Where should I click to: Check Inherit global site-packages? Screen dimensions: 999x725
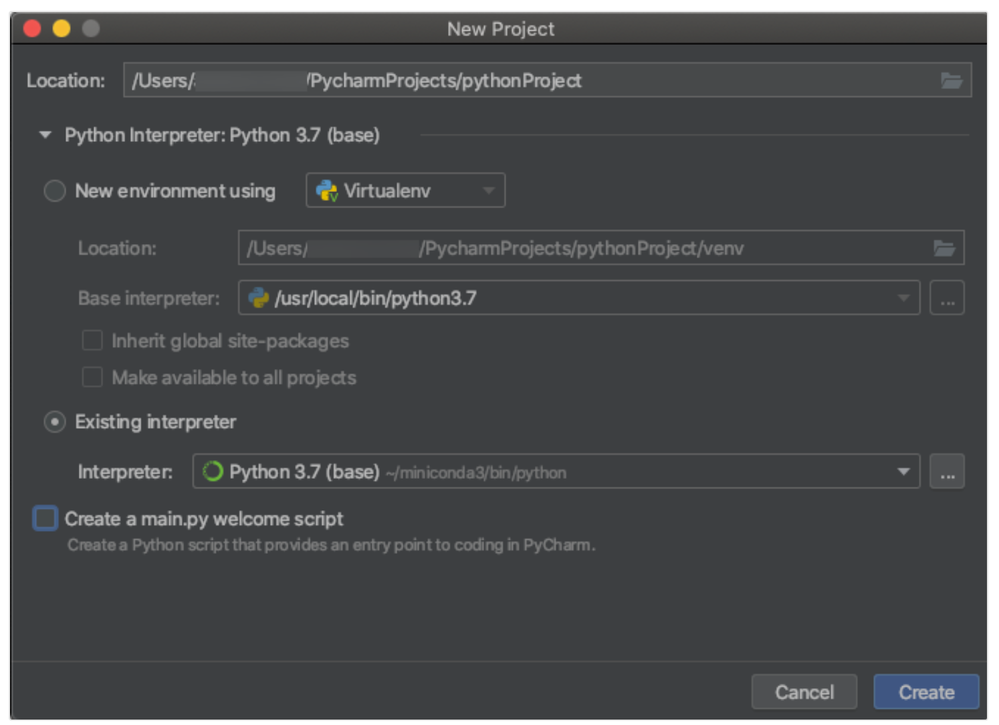point(92,341)
